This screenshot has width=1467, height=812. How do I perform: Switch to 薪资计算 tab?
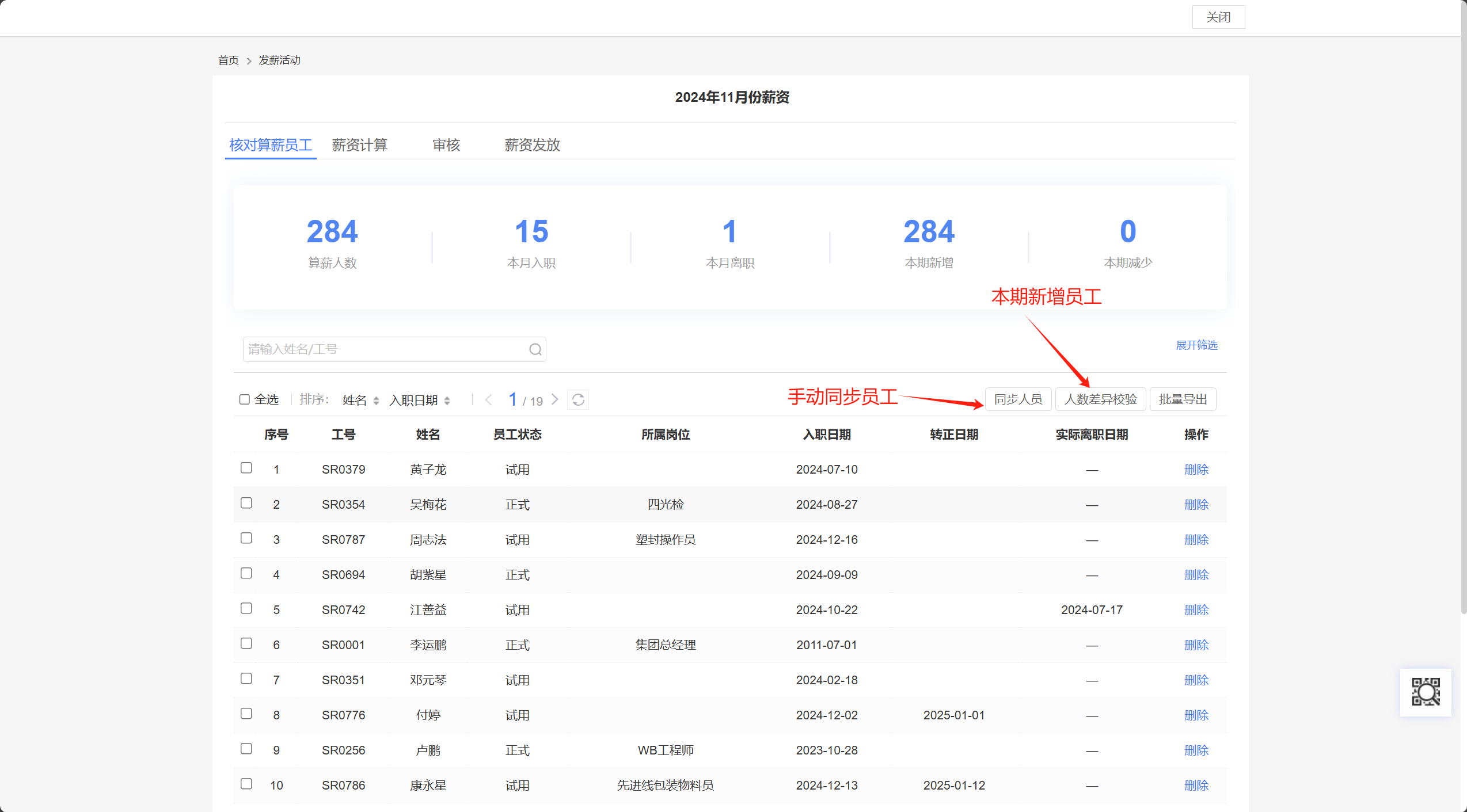point(360,145)
